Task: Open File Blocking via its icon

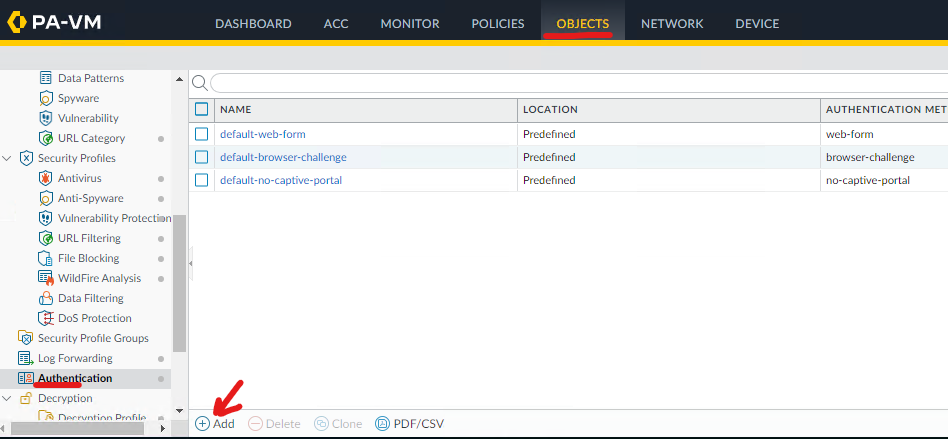Action: [45, 258]
